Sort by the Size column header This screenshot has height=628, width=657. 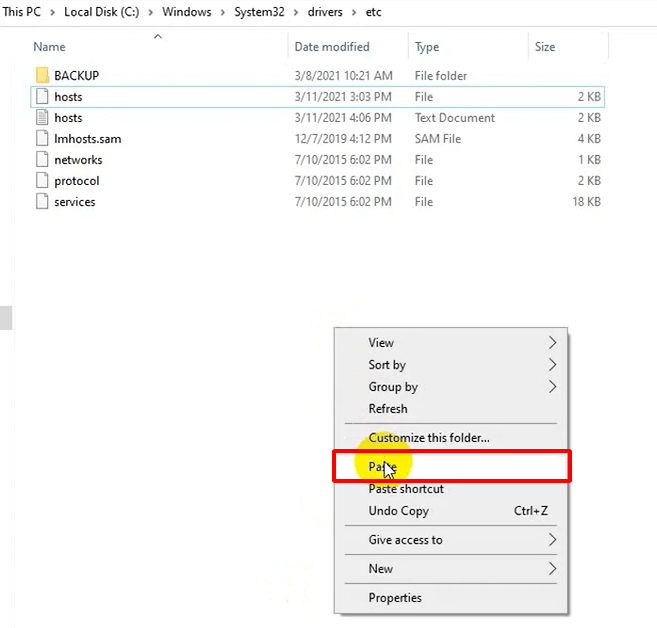tap(545, 47)
